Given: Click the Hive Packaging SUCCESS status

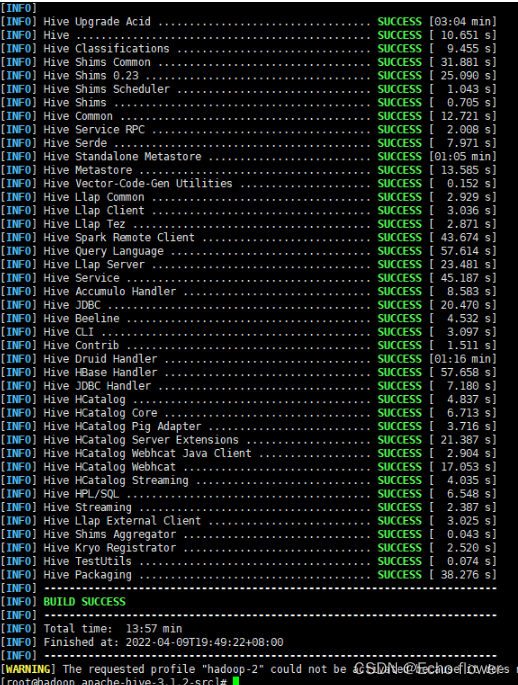Looking at the screenshot, I should [400, 574].
